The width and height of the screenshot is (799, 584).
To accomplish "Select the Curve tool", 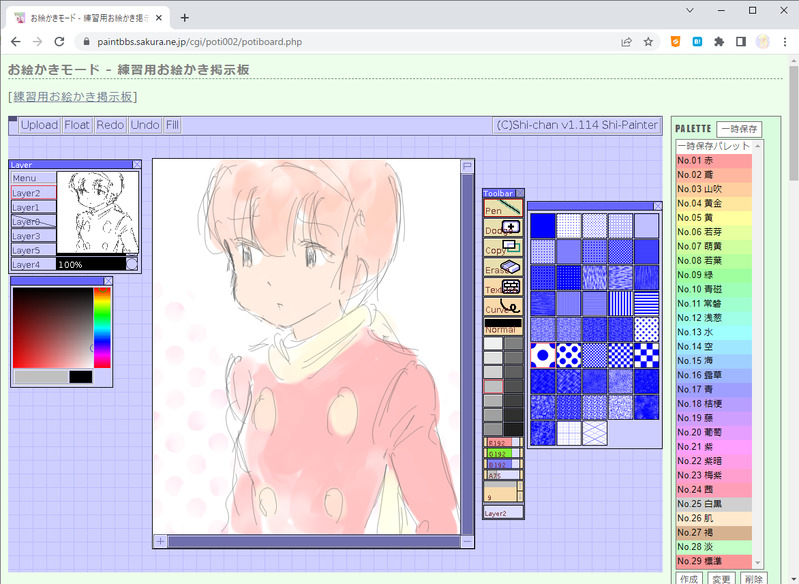I will click(503, 307).
